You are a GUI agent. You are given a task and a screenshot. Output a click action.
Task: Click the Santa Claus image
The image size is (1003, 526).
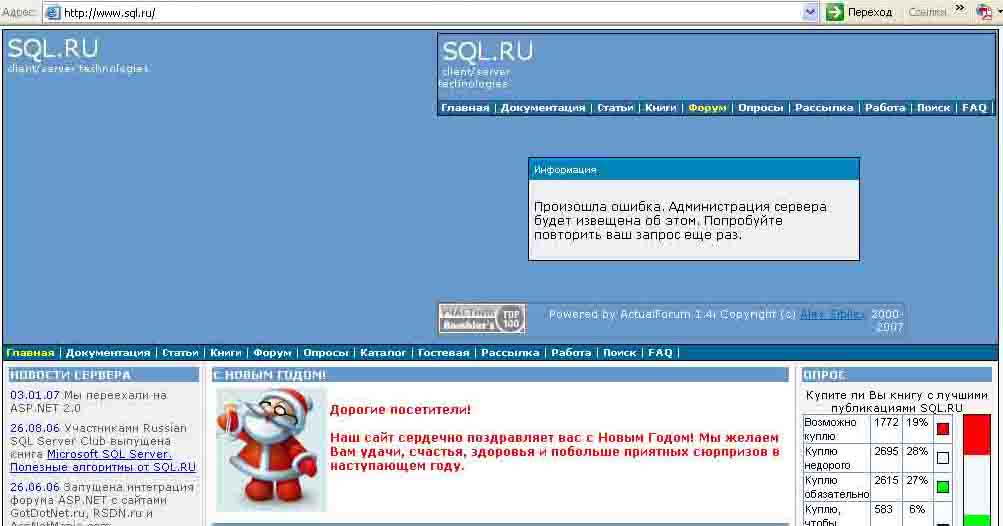coord(271,449)
